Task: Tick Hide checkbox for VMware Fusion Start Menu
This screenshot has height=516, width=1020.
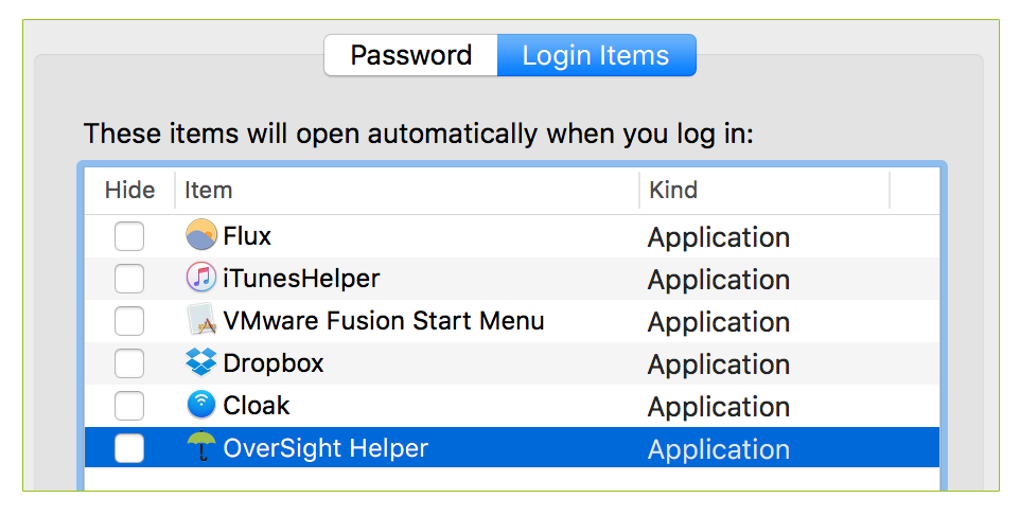Action: pos(129,322)
